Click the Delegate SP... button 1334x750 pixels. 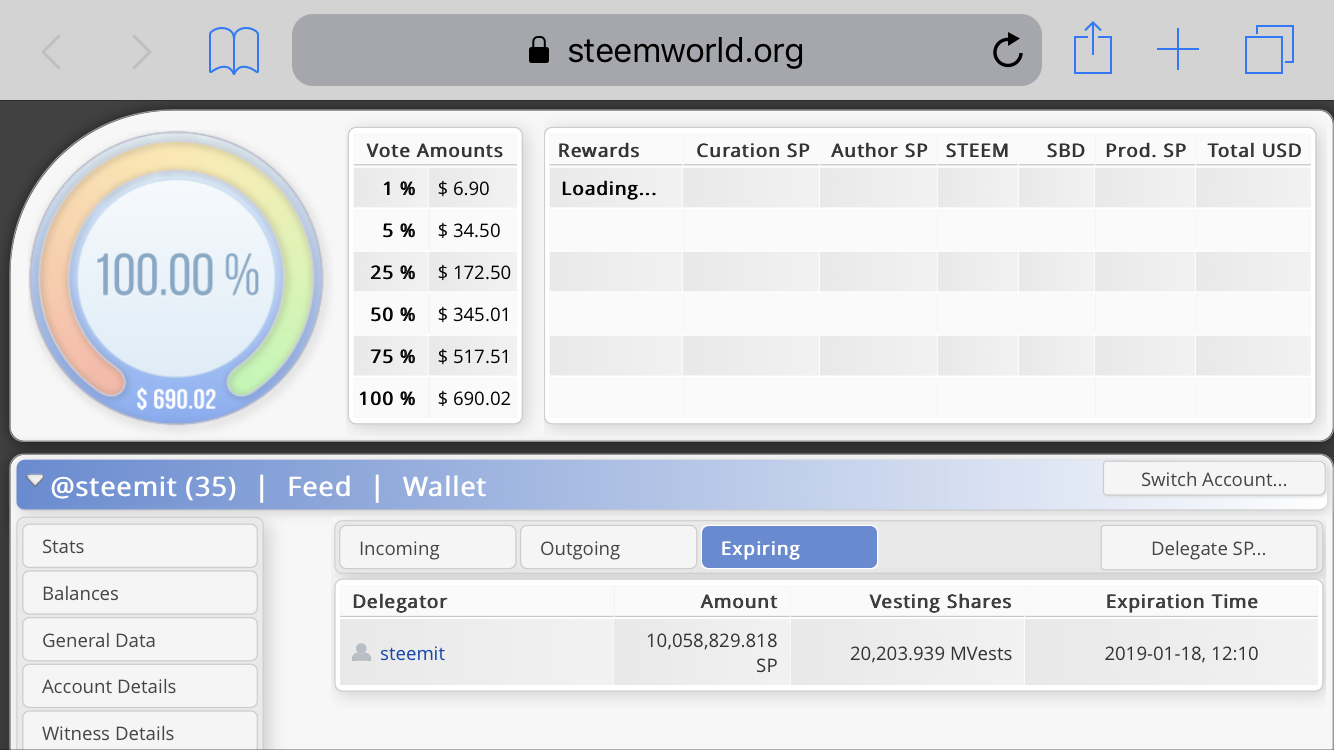(1208, 548)
